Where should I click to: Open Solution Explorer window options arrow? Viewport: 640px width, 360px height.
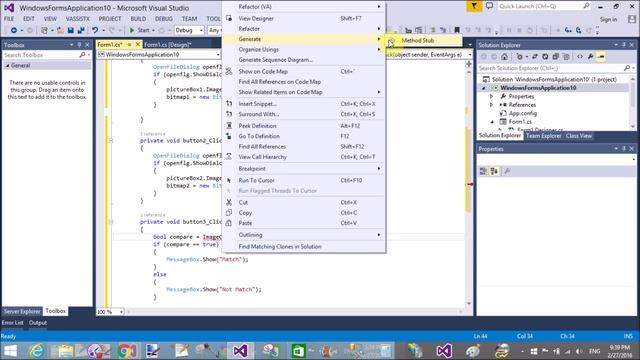(616, 45)
